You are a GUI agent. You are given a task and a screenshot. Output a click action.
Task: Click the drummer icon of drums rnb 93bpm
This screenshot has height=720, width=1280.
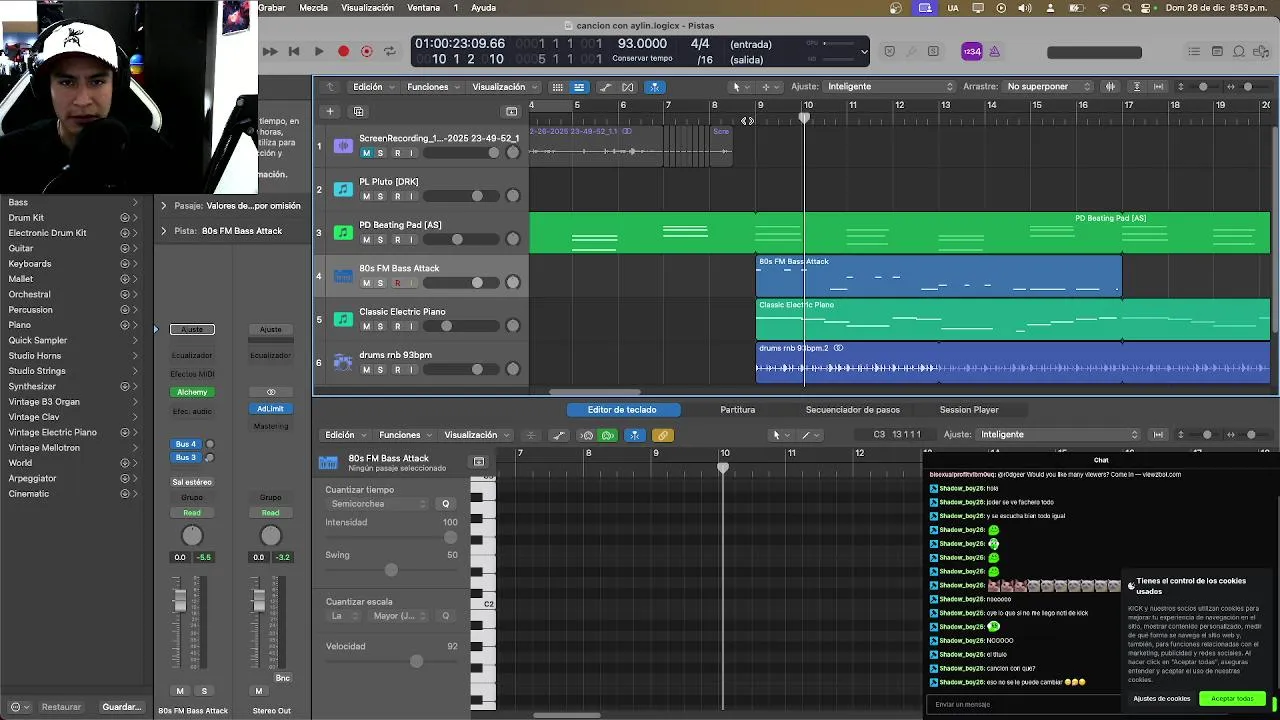[x=343, y=362]
